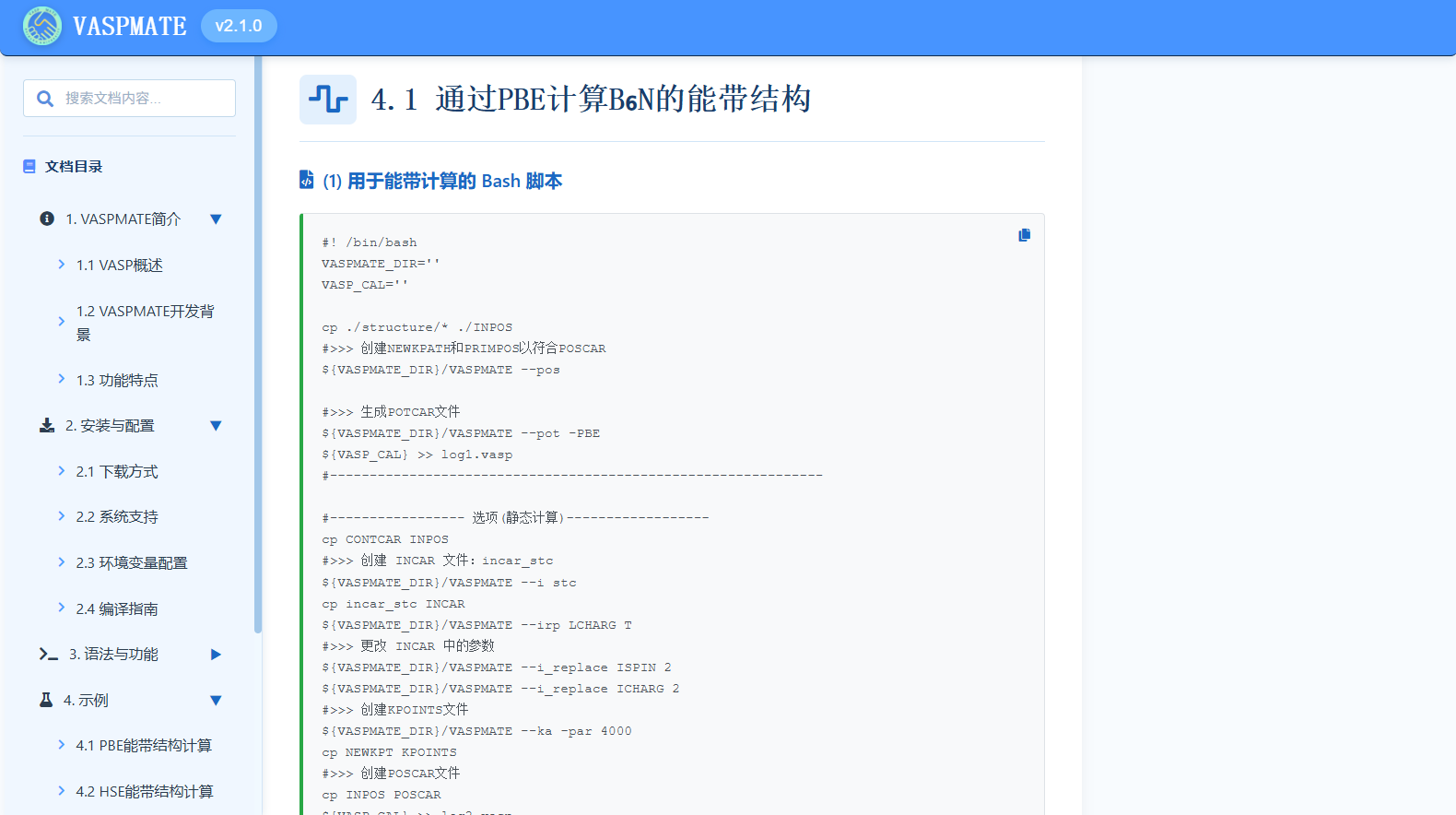The image size is (1456, 815).
Task: Expand the 3. 语法与功能 section arrow
Action: [x=216, y=655]
